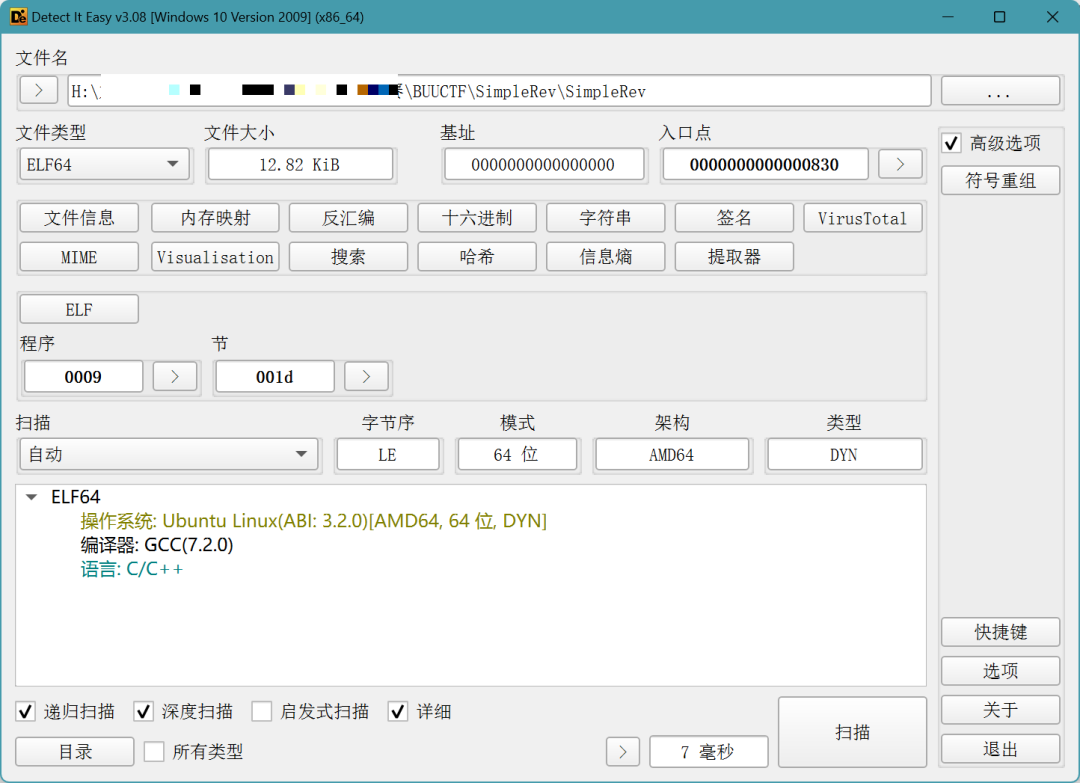Select the 编译器: GCC(7.2.0) result row

[x=157, y=545]
